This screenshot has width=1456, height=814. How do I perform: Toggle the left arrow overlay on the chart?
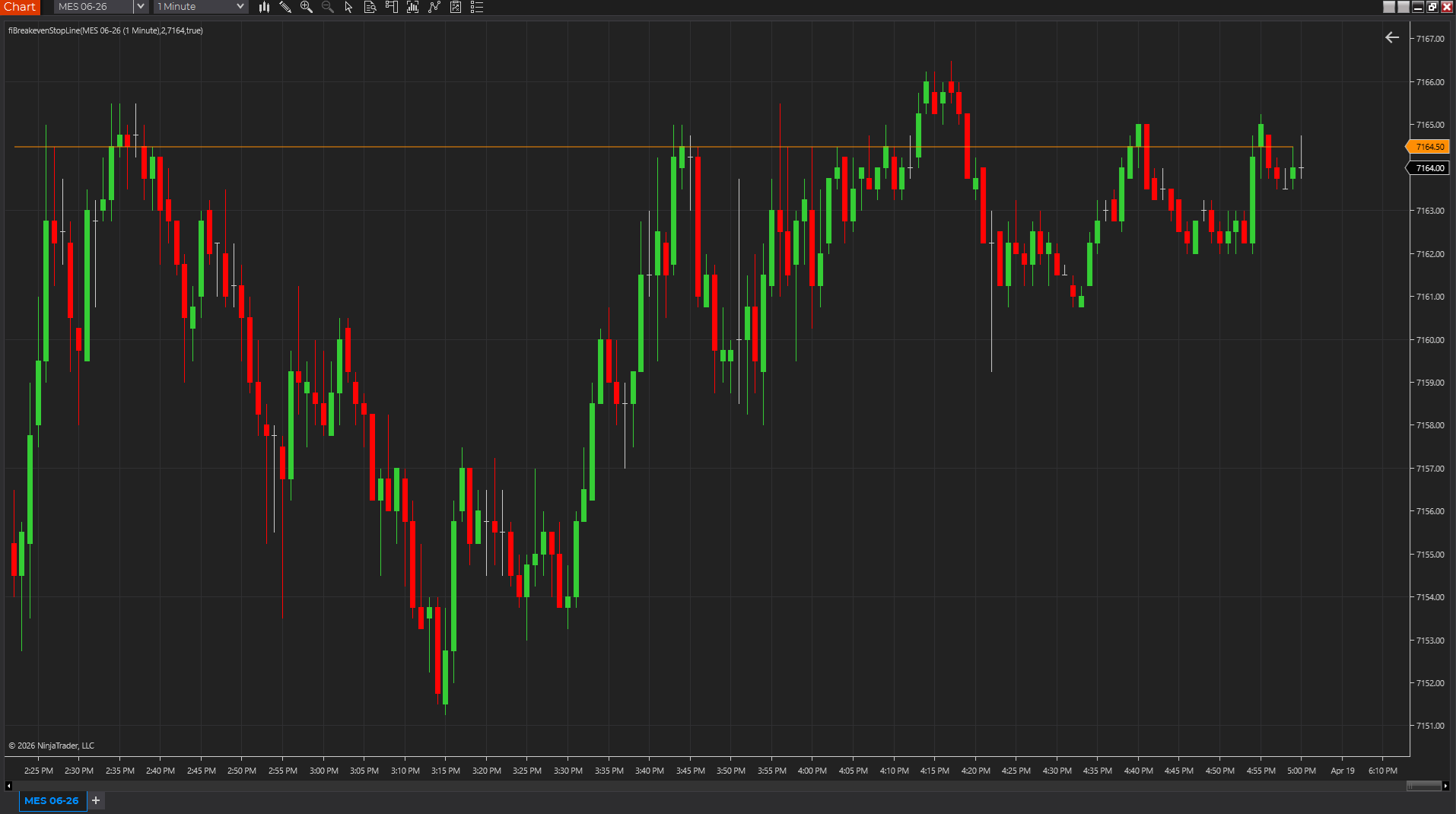coord(1391,37)
